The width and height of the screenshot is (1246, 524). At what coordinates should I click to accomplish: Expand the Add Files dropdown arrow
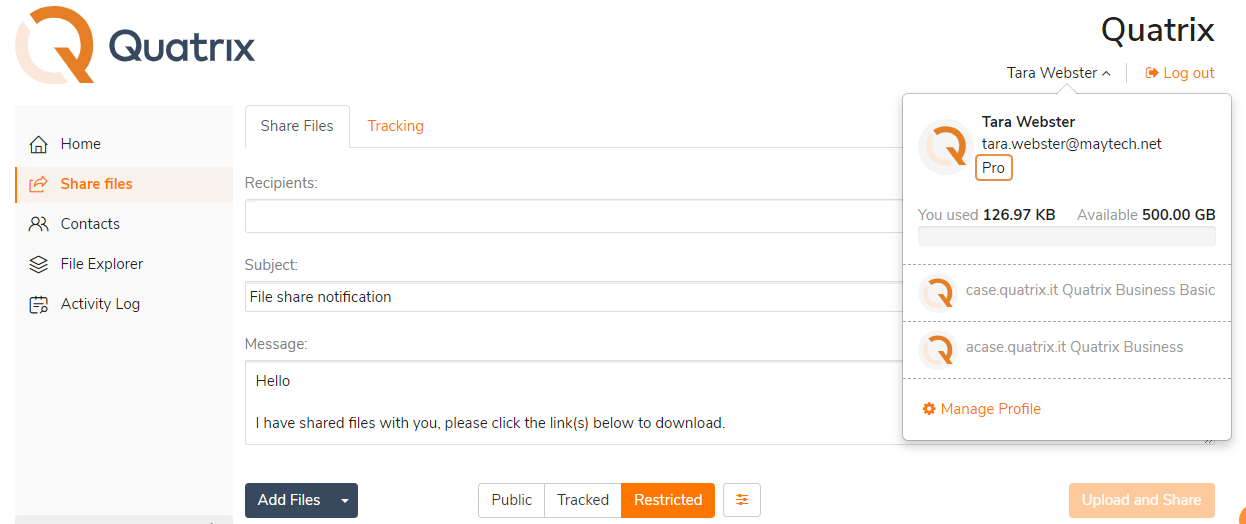[345, 500]
